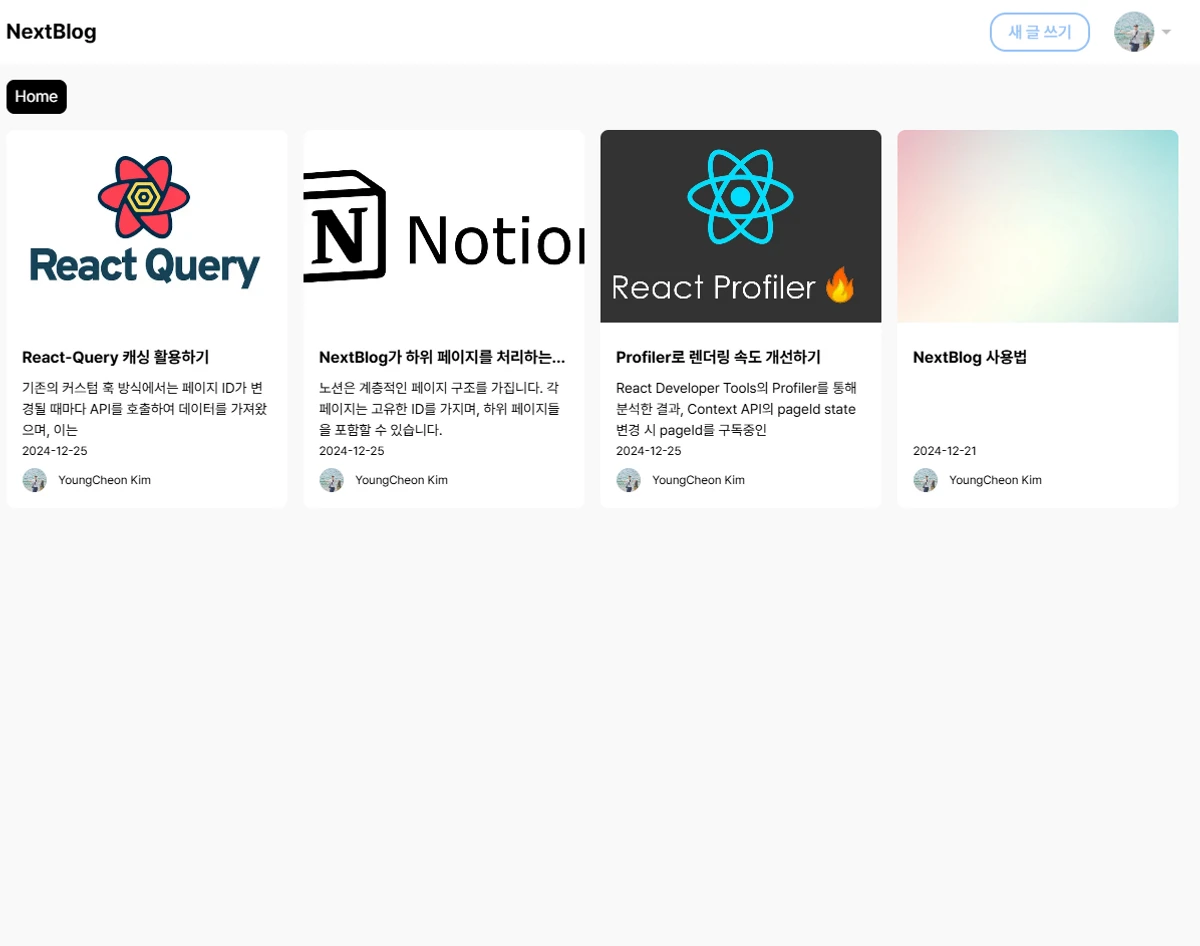This screenshot has width=1200, height=946.
Task: Open the profile avatar in header
Action: point(1134,32)
